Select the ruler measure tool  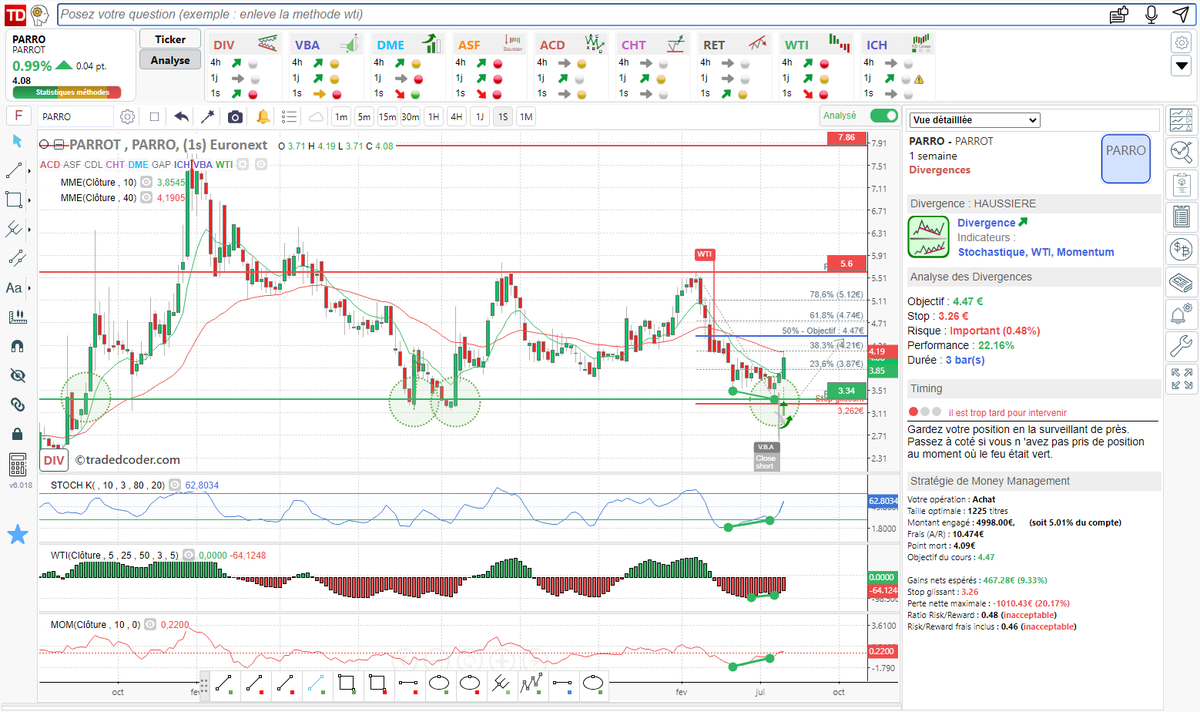click(x=16, y=317)
